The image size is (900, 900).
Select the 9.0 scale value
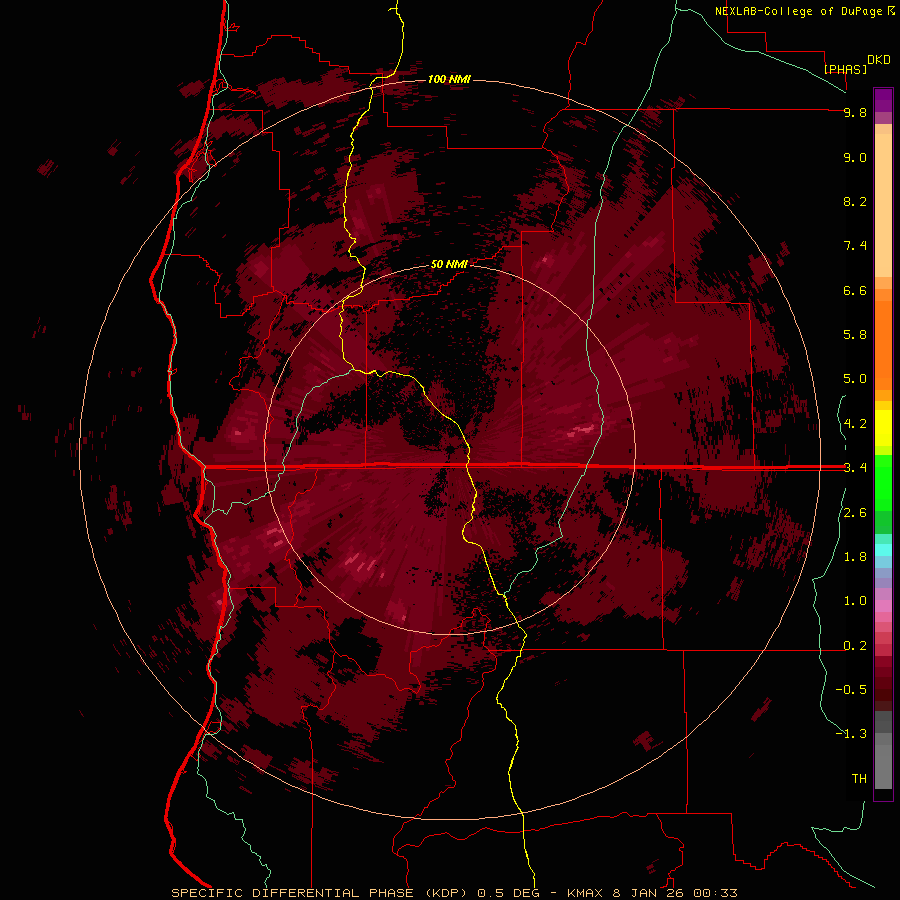855,157
